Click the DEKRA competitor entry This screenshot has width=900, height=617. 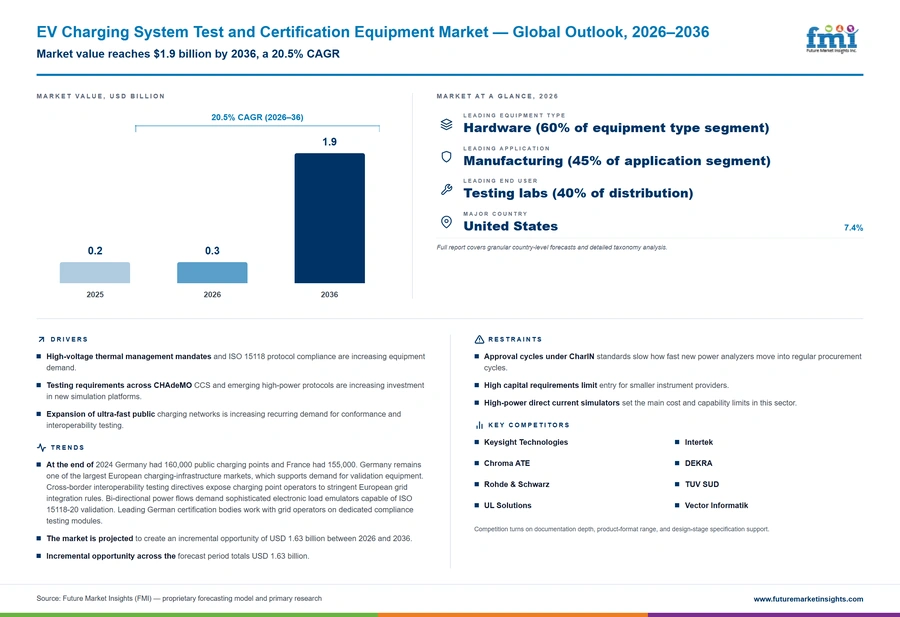698,463
